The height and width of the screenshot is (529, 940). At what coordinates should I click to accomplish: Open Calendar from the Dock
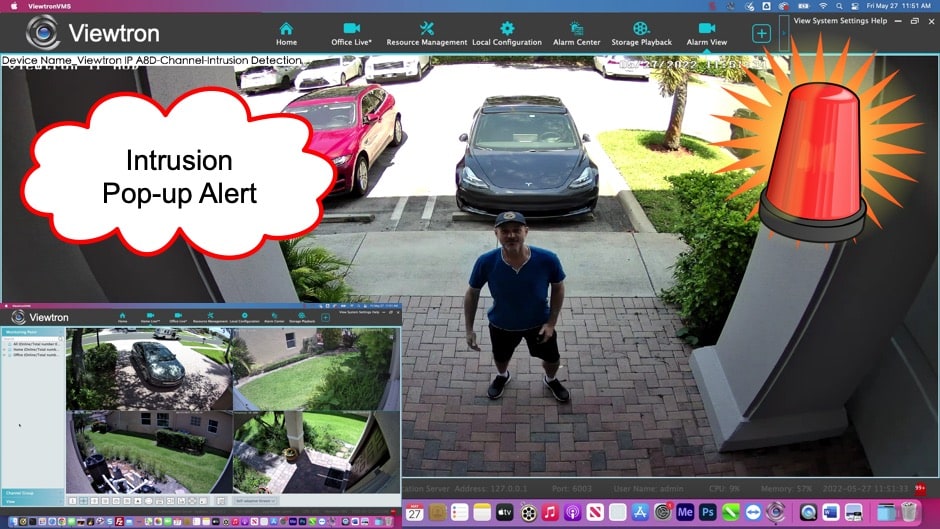point(414,512)
